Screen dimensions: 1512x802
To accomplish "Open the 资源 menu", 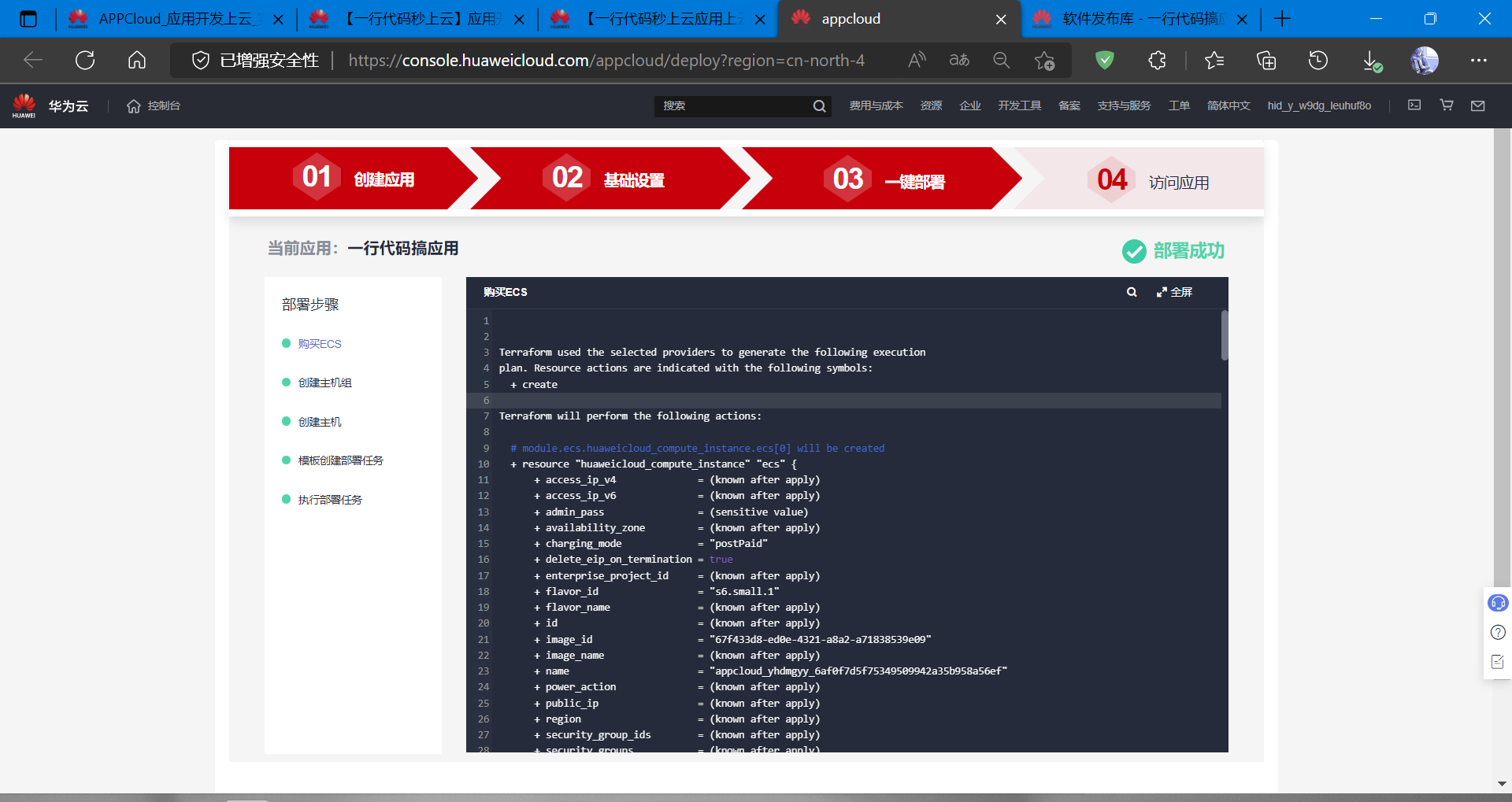I will (x=931, y=106).
